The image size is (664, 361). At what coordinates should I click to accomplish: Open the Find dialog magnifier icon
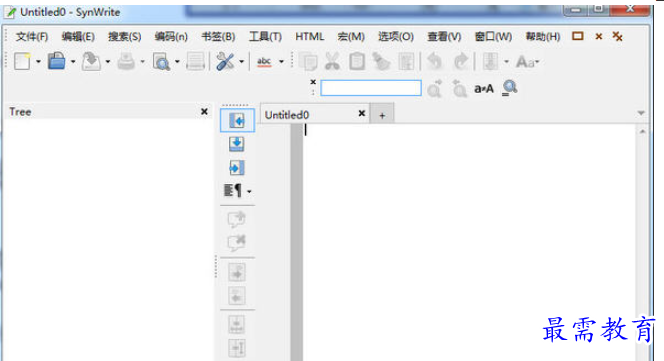(x=510, y=88)
